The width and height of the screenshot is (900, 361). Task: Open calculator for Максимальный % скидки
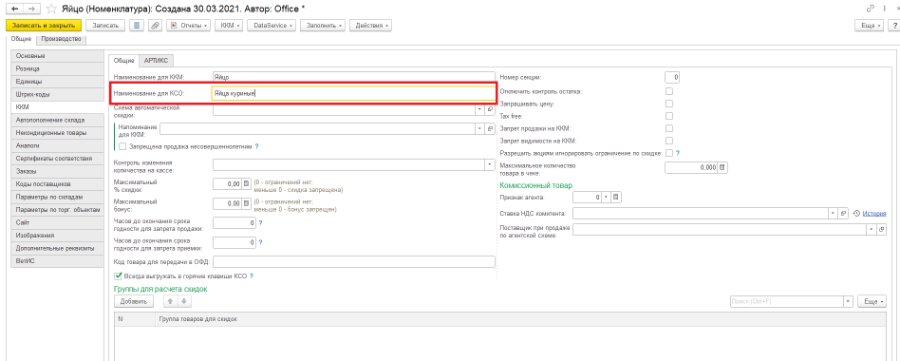pyautogui.click(x=247, y=183)
